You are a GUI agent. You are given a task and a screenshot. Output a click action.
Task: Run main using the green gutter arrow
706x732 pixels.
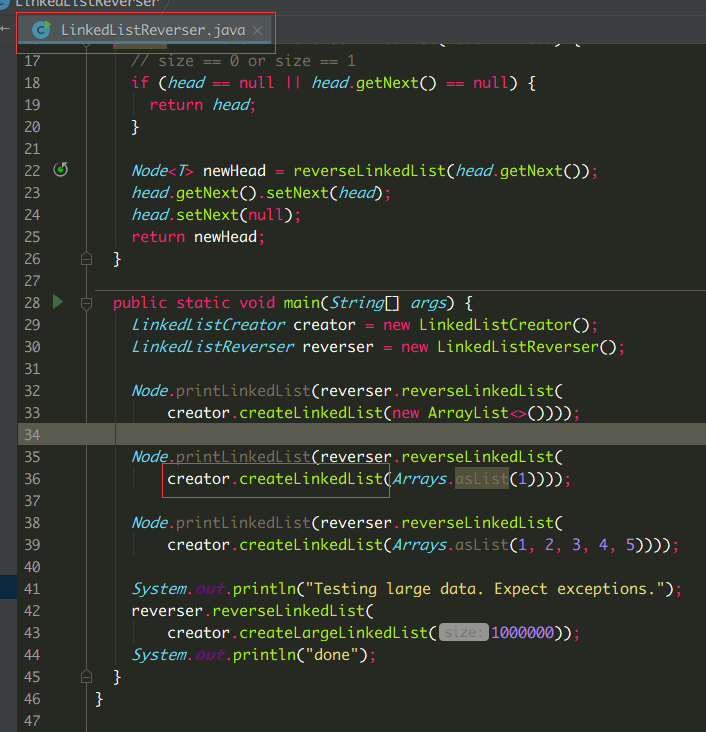pyautogui.click(x=58, y=302)
